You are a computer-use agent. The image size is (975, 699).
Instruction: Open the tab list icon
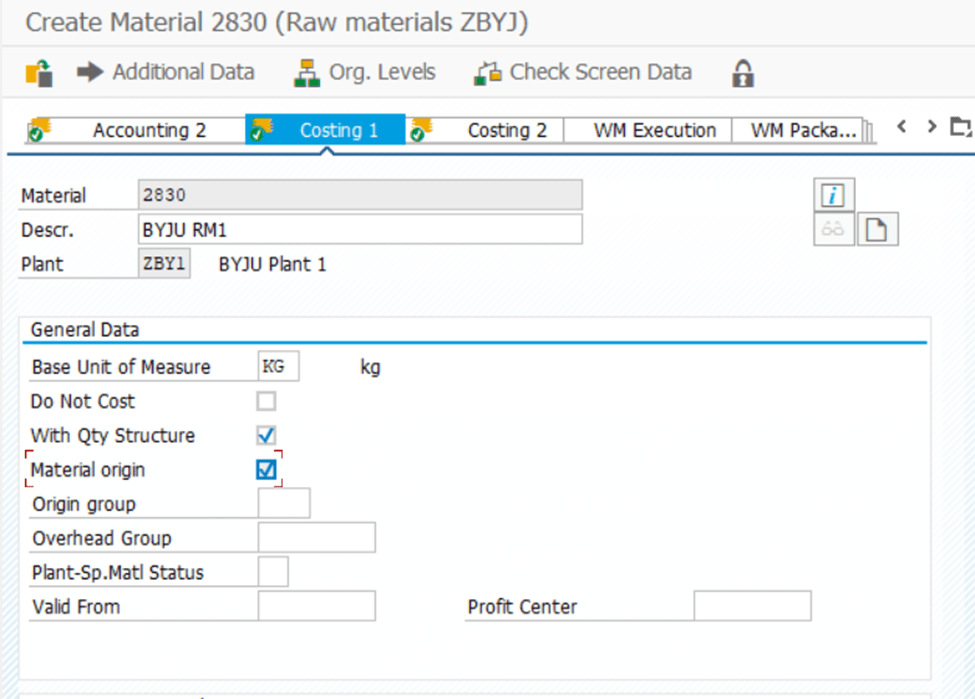coord(960,127)
